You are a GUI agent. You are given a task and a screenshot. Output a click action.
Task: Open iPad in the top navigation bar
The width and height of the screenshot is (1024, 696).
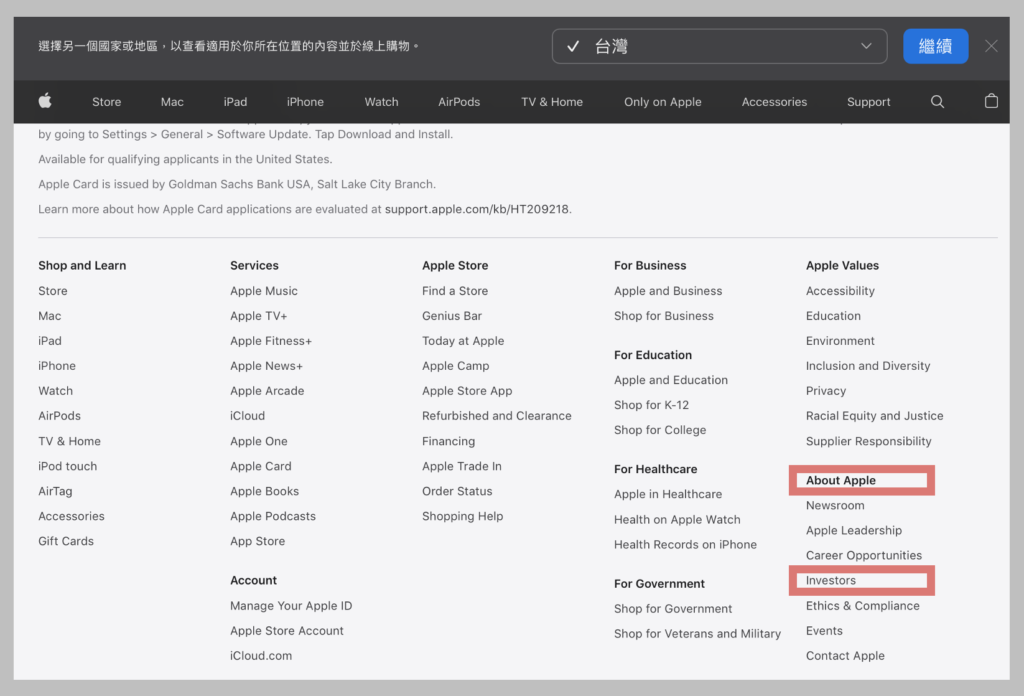(x=235, y=102)
